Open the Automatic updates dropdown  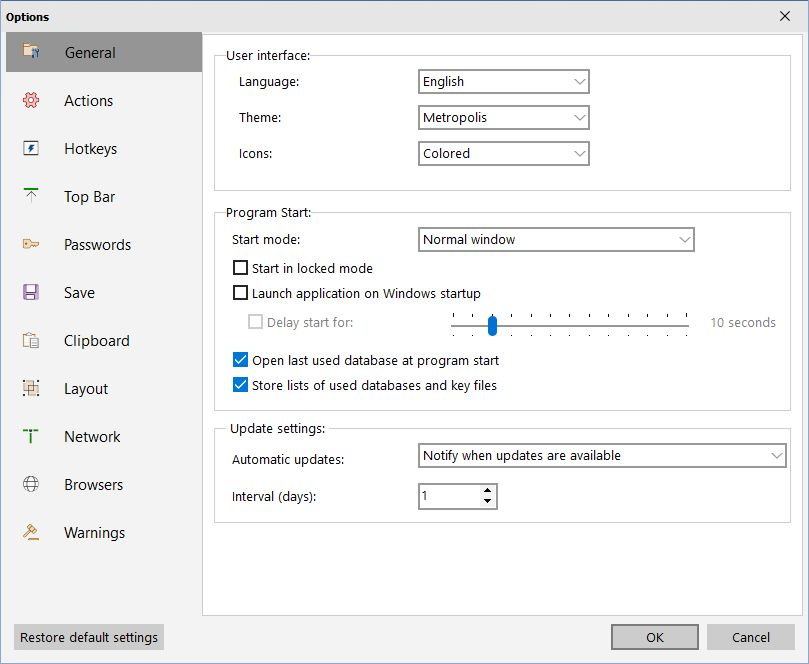[602, 456]
